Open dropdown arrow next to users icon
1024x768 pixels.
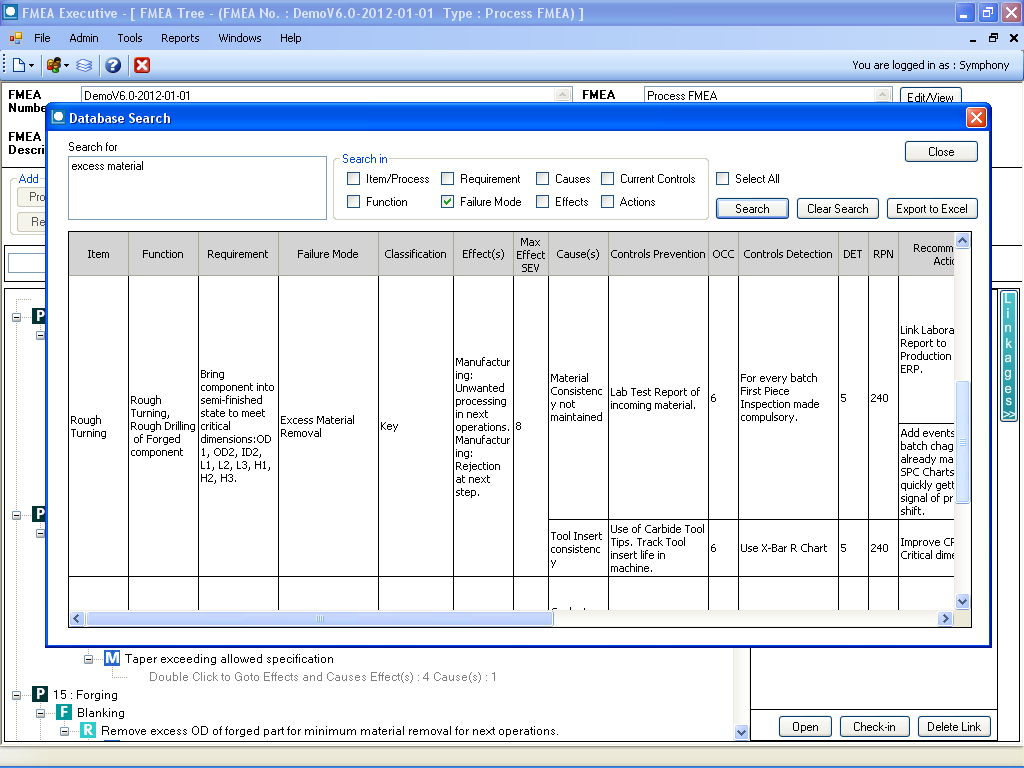pyautogui.click(x=66, y=65)
